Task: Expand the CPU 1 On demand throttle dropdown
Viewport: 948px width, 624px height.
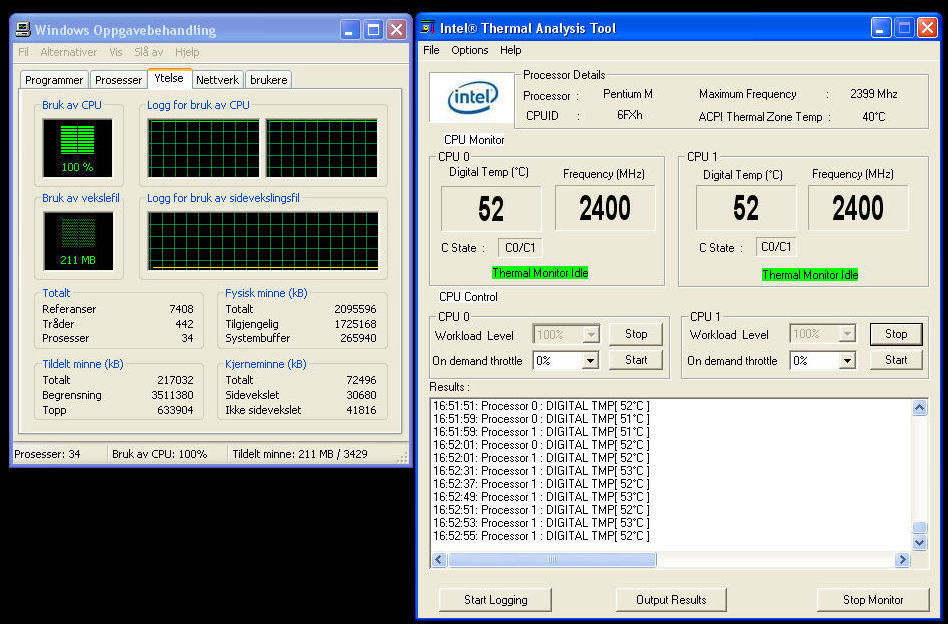Action: (847, 361)
